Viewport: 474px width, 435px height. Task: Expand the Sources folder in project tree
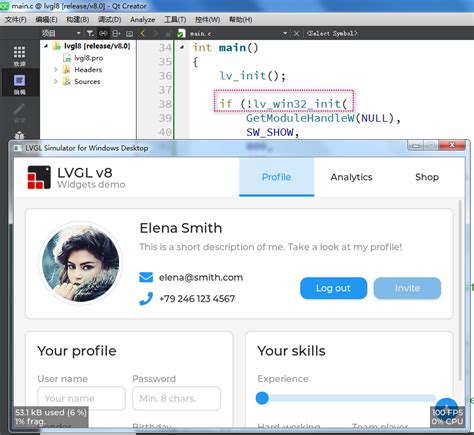[x=56, y=81]
